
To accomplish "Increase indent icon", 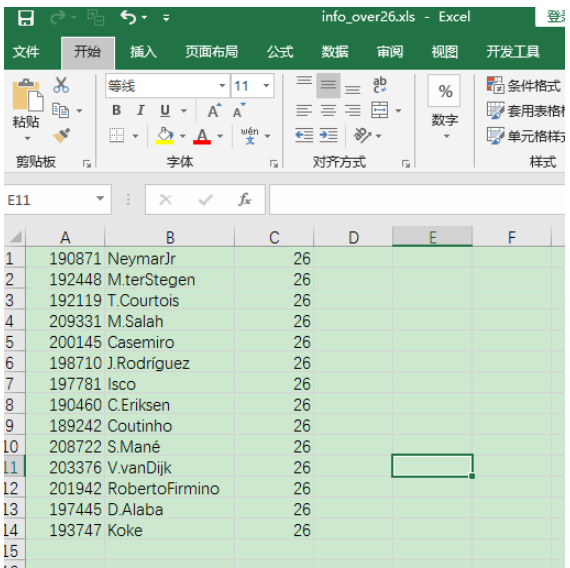I will pyautogui.click(x=328, y=135).
